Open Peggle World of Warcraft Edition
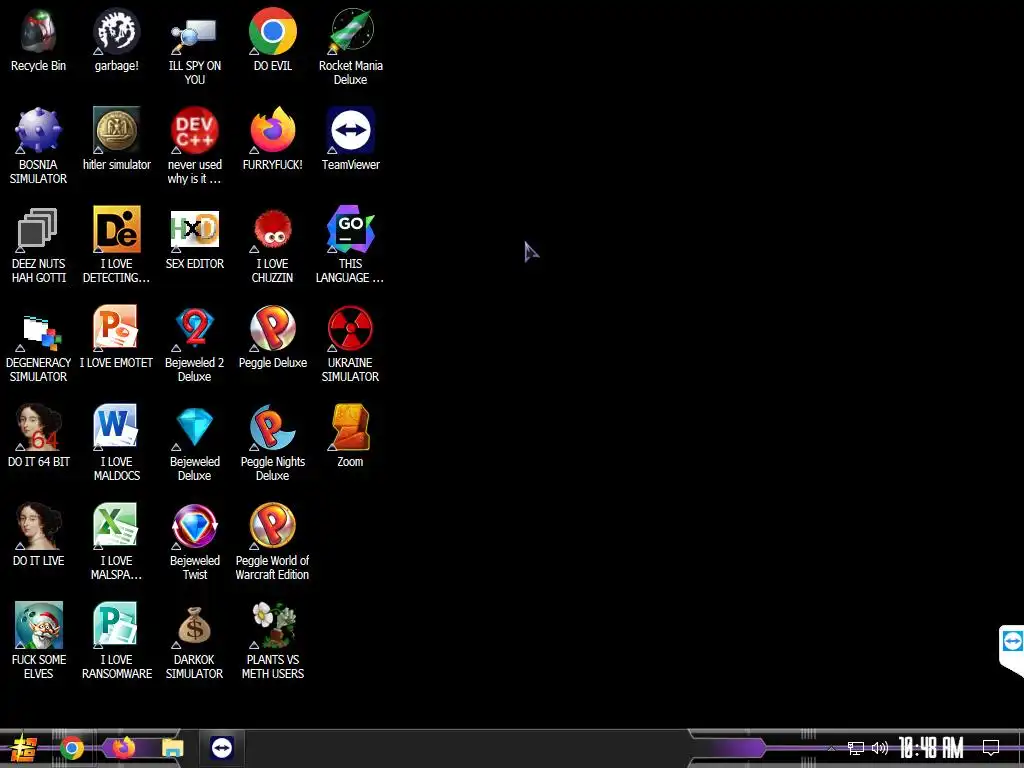 click(272, 526)
